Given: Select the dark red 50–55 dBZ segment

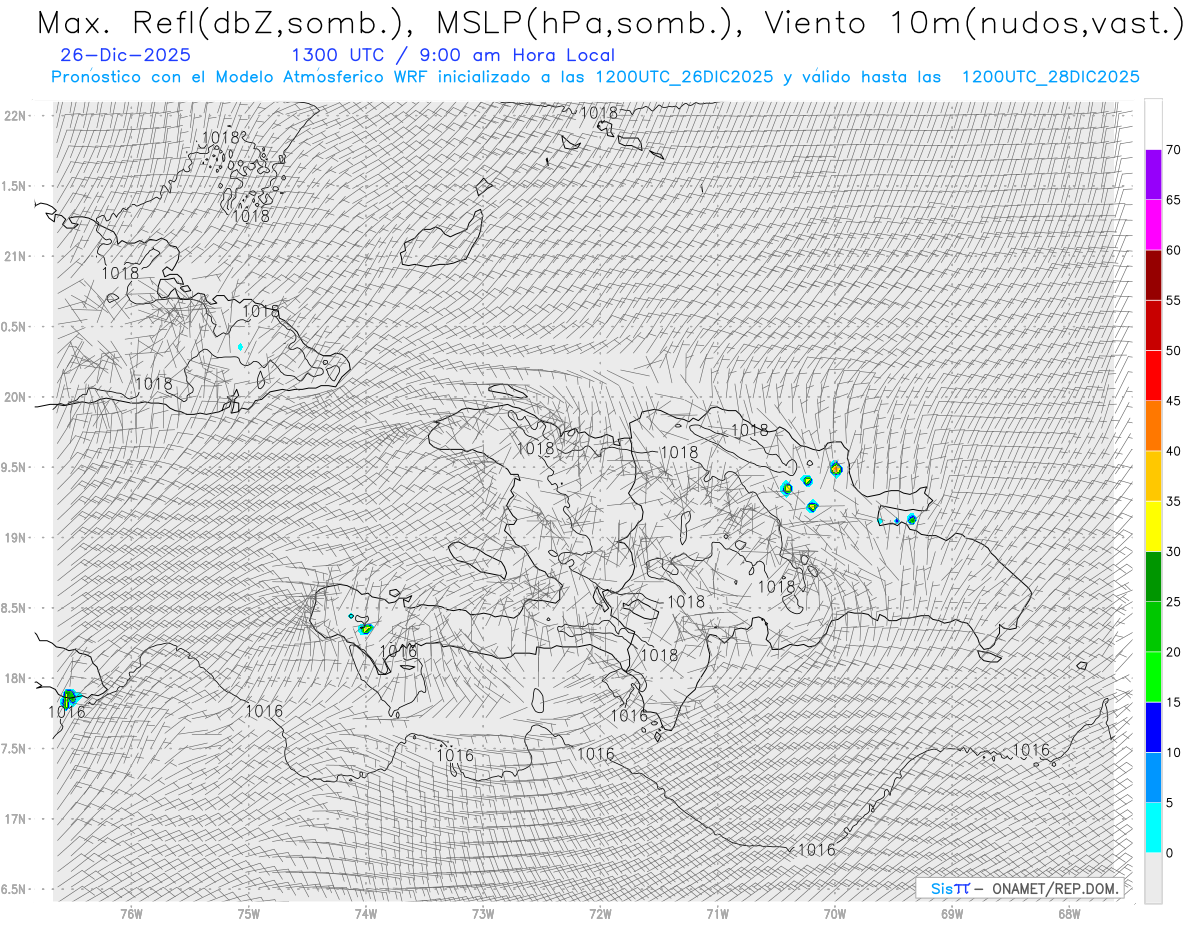Looking at the screenshot, I should tap(1153, 325).
